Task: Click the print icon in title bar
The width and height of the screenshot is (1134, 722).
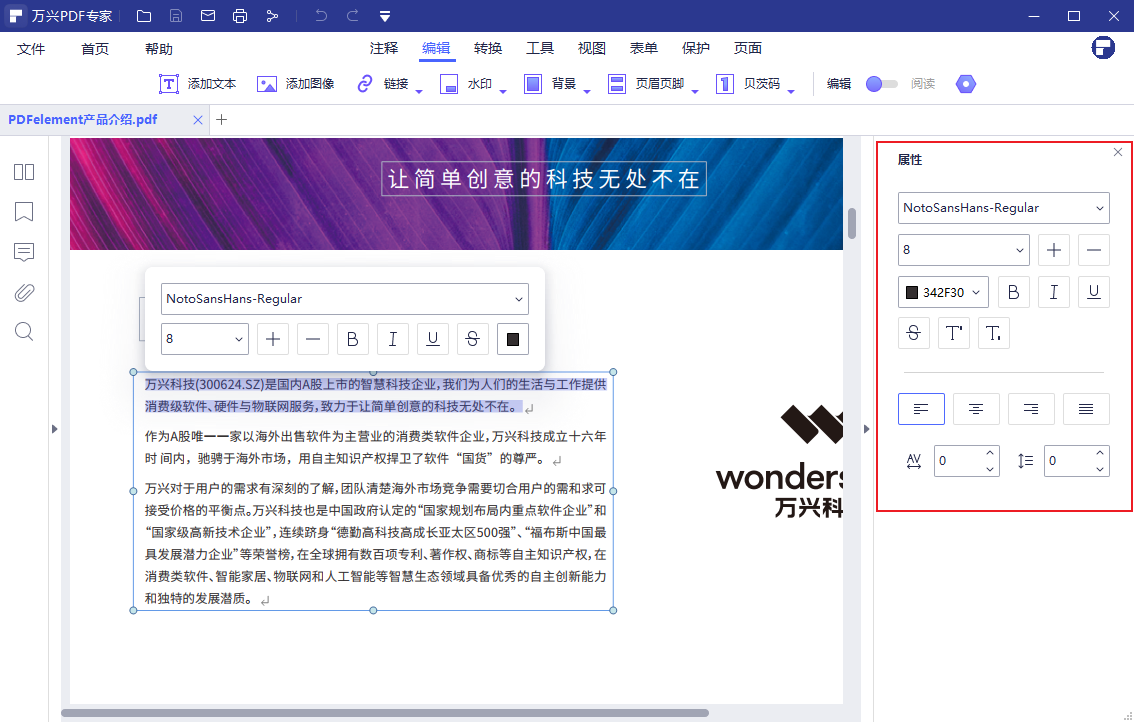Action: [x=240, y=15]
